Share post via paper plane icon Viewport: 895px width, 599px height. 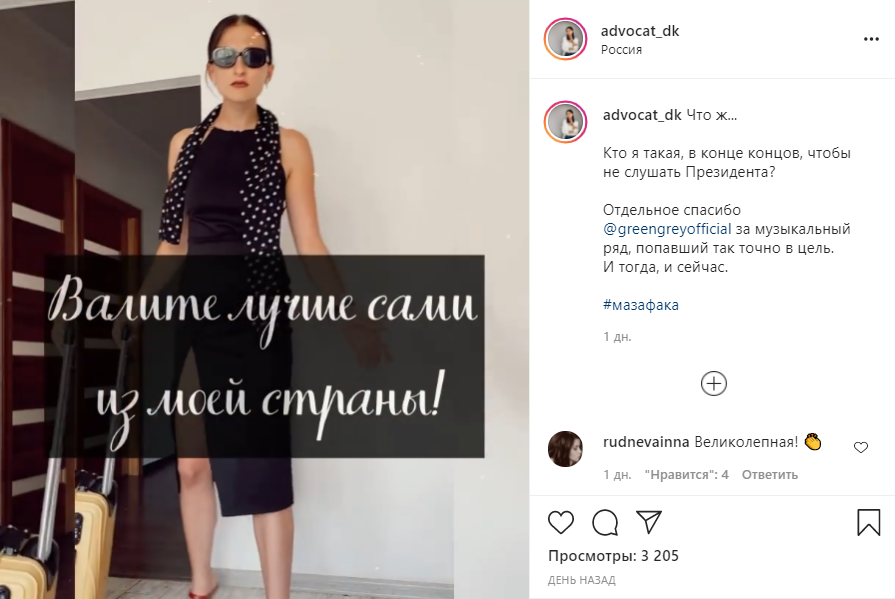pyautogui.click(x=649, y=521)
